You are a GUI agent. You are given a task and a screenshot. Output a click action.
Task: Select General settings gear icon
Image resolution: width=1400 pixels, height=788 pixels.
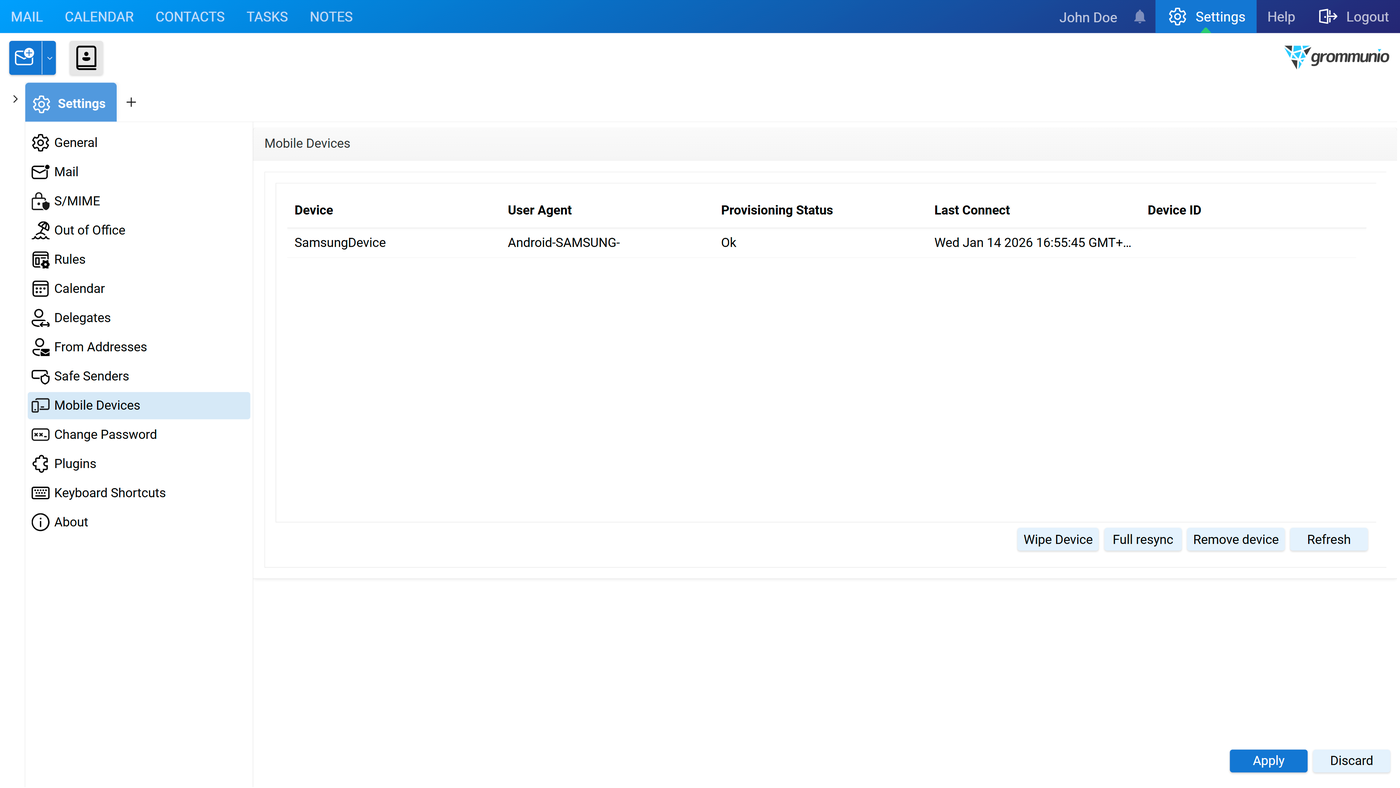pos(40,143)
